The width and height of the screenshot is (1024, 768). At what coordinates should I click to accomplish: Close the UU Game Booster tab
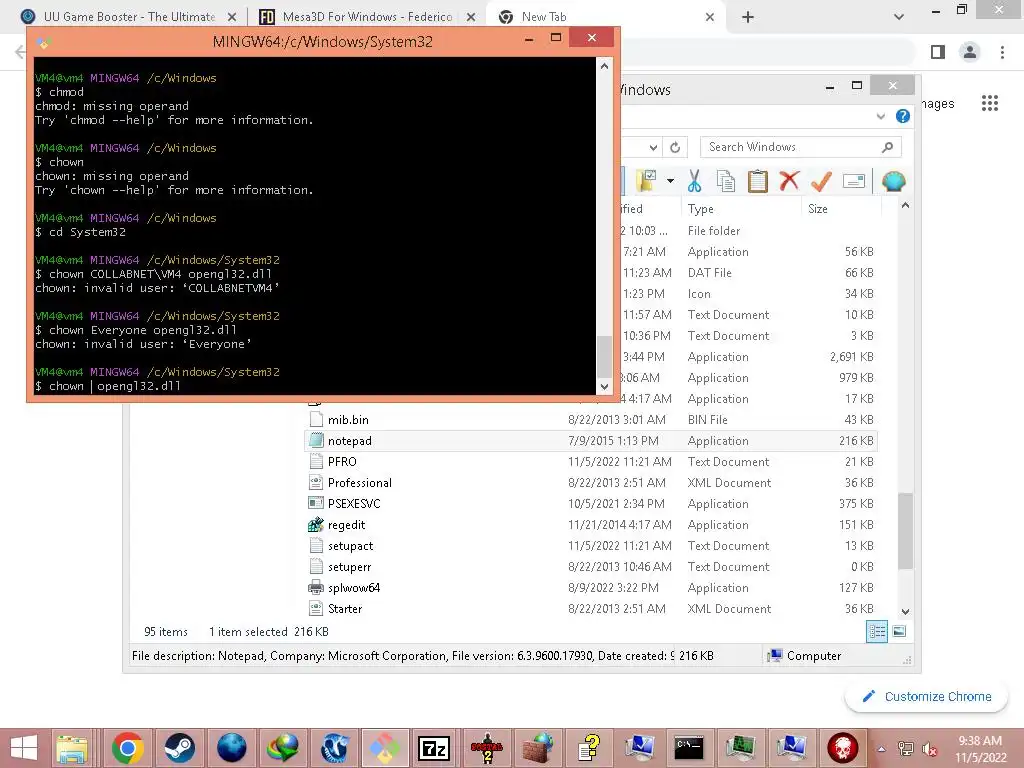click(232, 17)
